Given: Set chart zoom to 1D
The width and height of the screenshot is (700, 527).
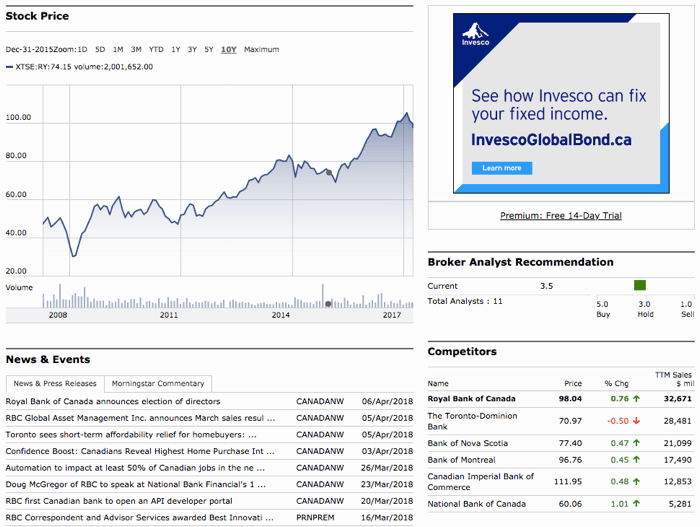Looking at the screenshot, I should tap(82, 49).
